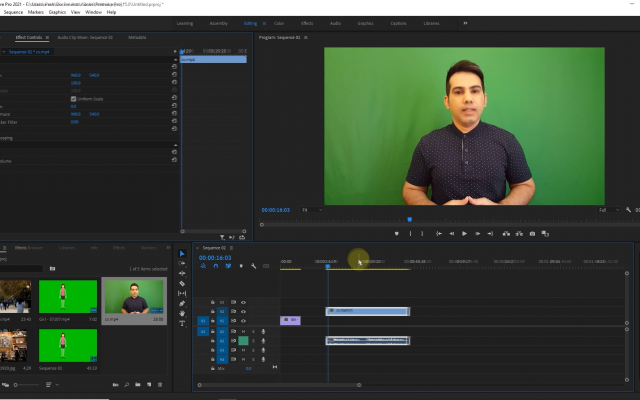
Task: Select the Pen tool
Action: point(182,303)
